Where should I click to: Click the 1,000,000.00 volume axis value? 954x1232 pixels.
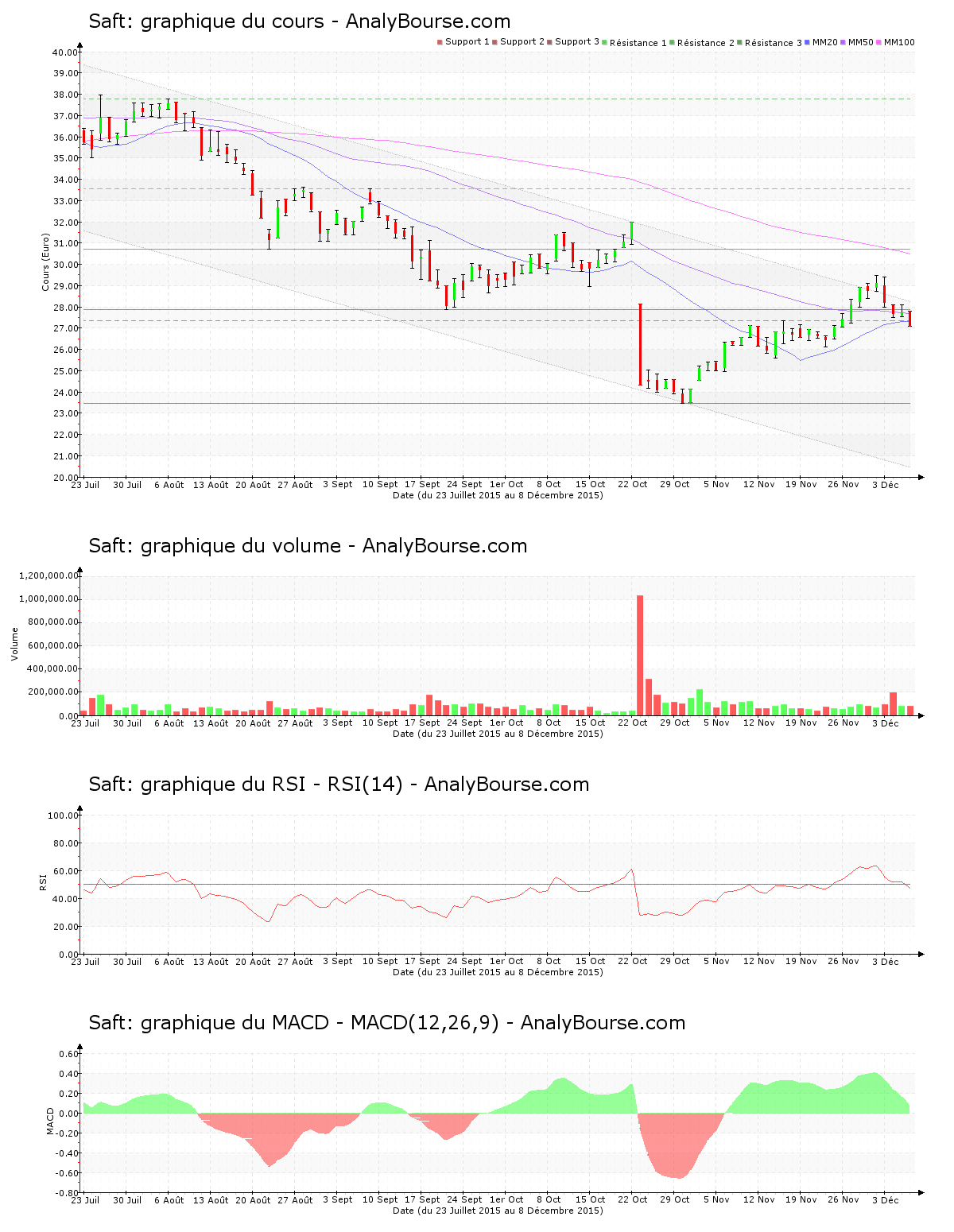pos(49,599)
